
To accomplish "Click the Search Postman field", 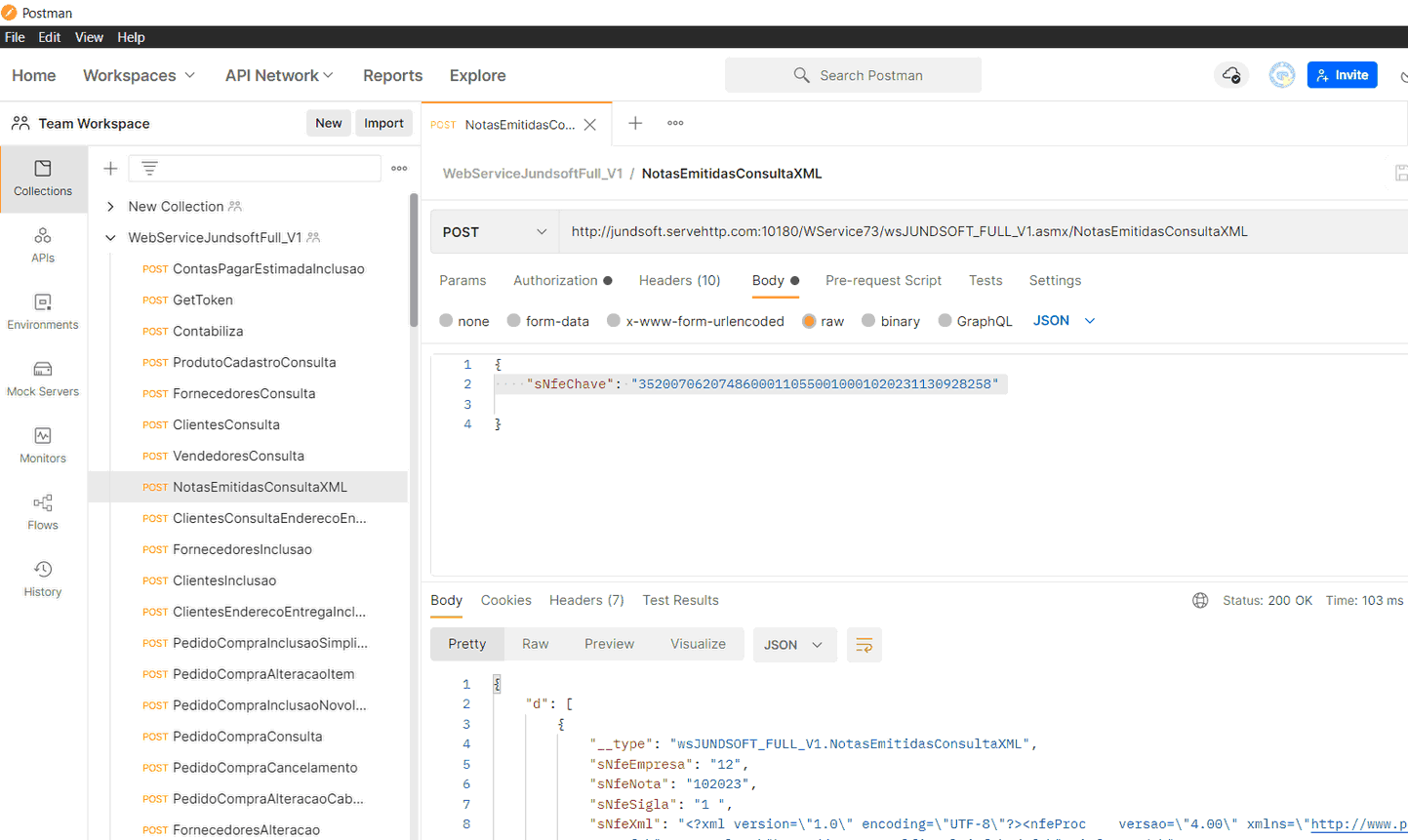I will coord(853,75).
